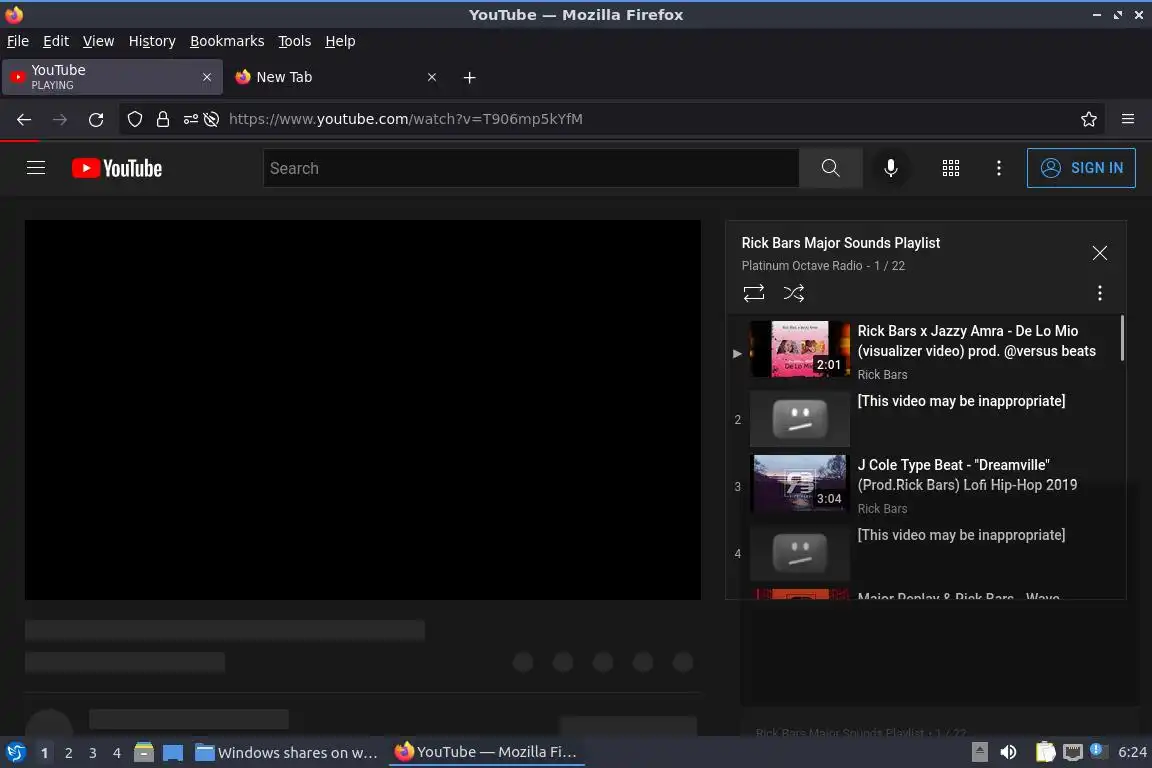Go forward in Firefox
This screenshot has width=1152, height=768.
[60, 119]
